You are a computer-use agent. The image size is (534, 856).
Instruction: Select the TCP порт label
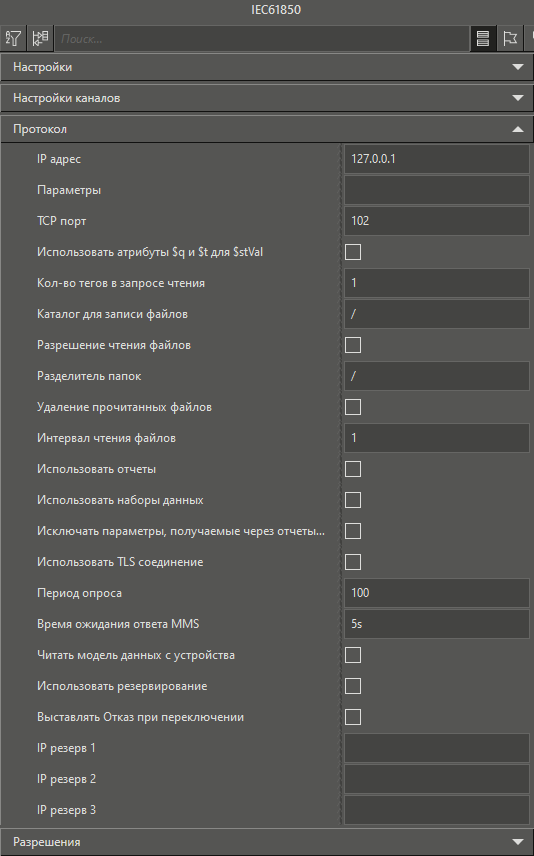[x=62, y=221]
